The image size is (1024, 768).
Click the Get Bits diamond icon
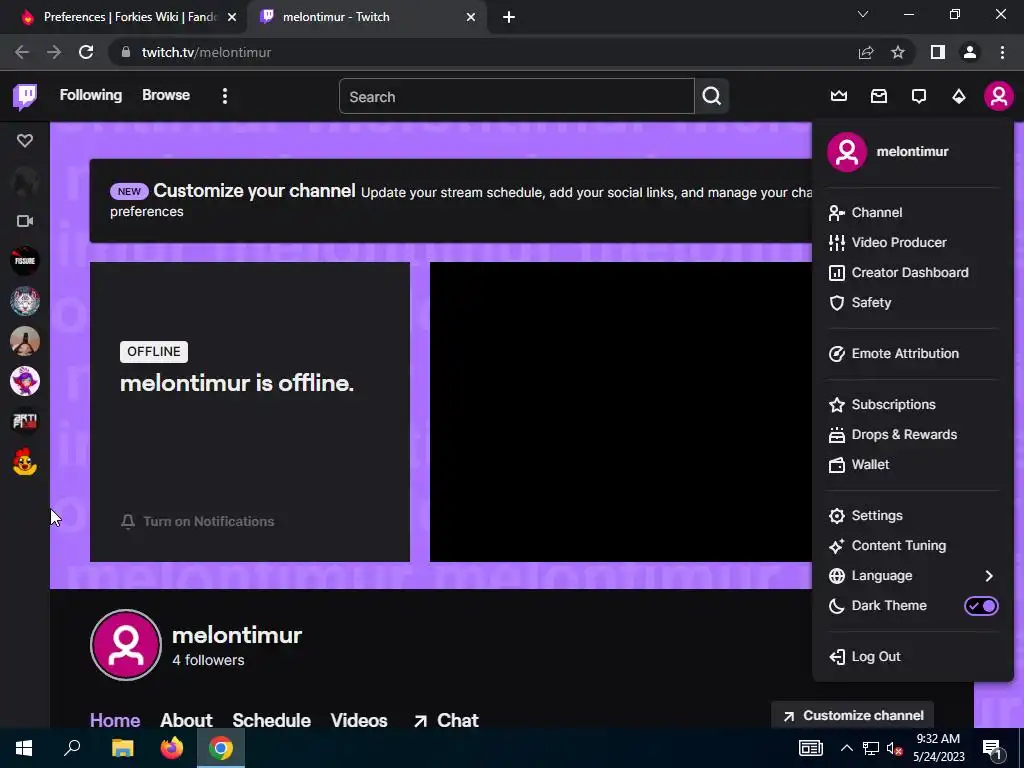coord(958,97)
